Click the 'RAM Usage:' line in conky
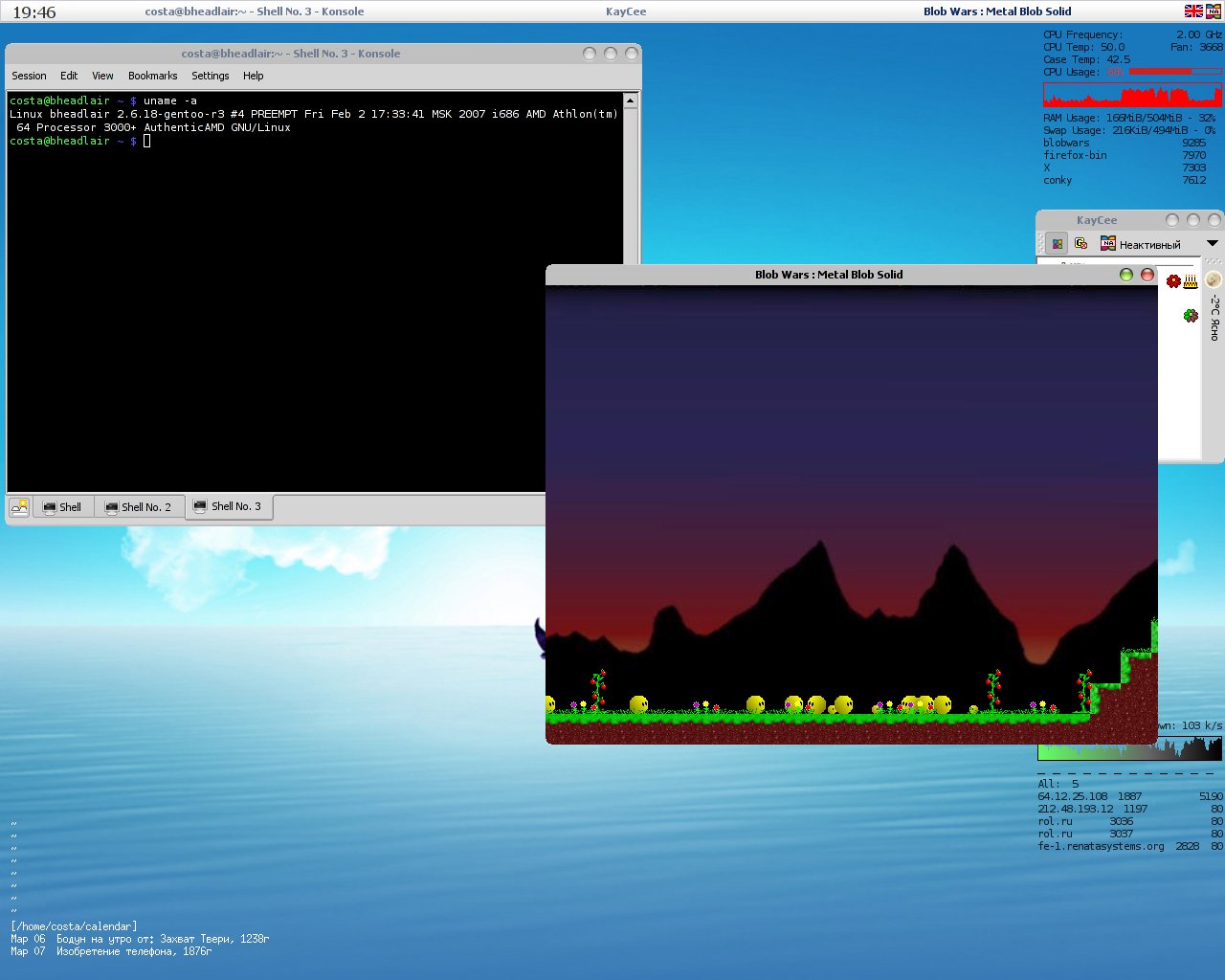The height and width of the screenshot is (980, 1225). [x=1129, y=118]
